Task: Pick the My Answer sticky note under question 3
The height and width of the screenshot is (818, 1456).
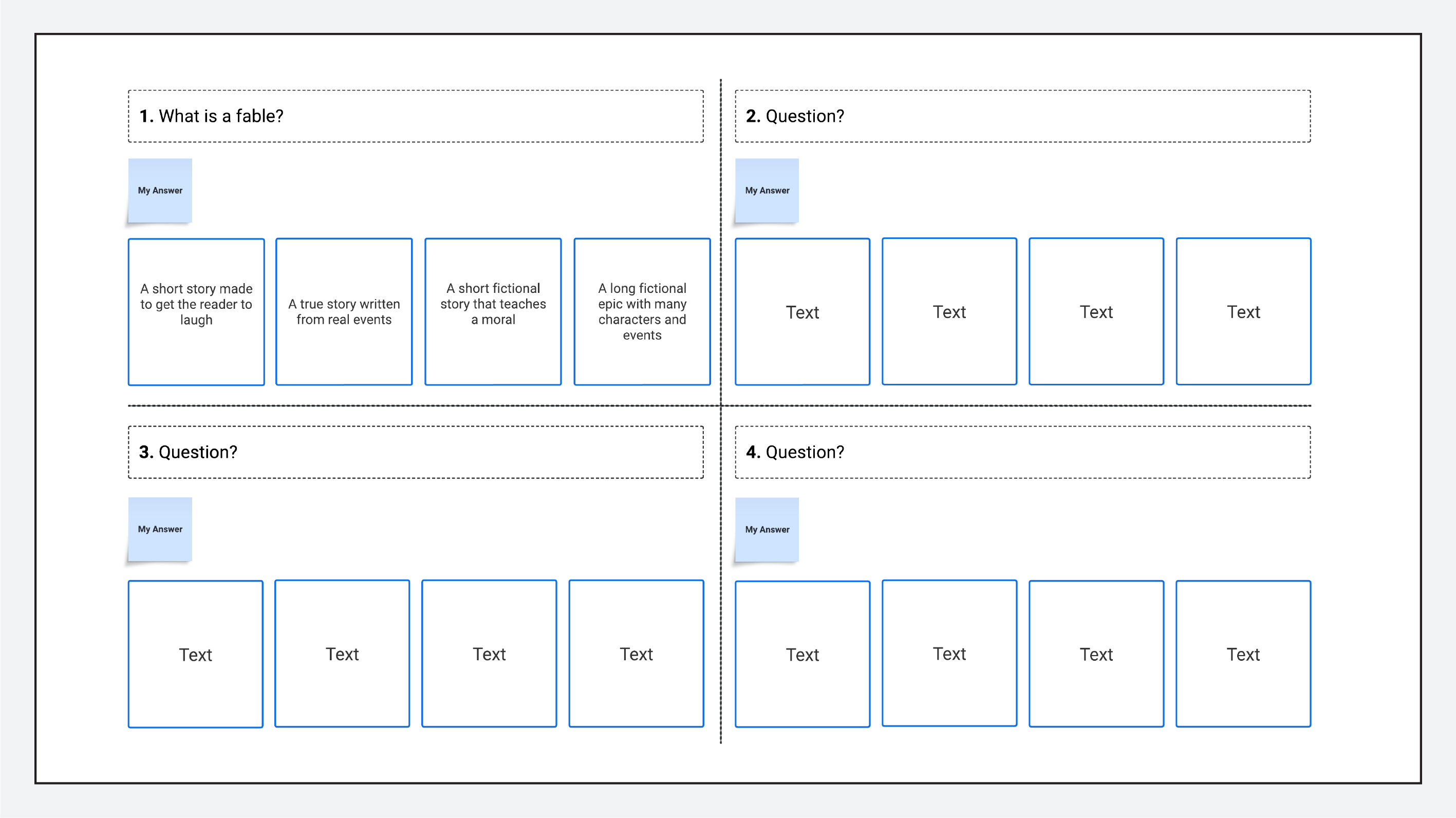Action: tap(160, 529)
